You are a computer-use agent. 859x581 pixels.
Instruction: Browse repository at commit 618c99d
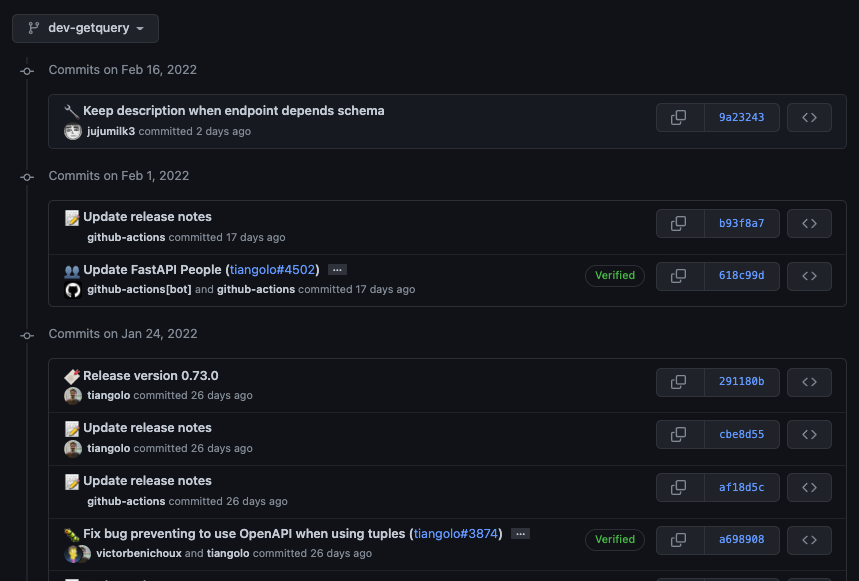coord(809,275)
